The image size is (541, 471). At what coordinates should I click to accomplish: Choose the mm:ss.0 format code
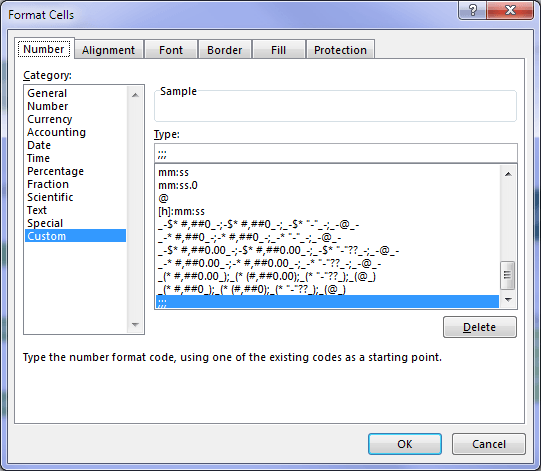point(178,185)
